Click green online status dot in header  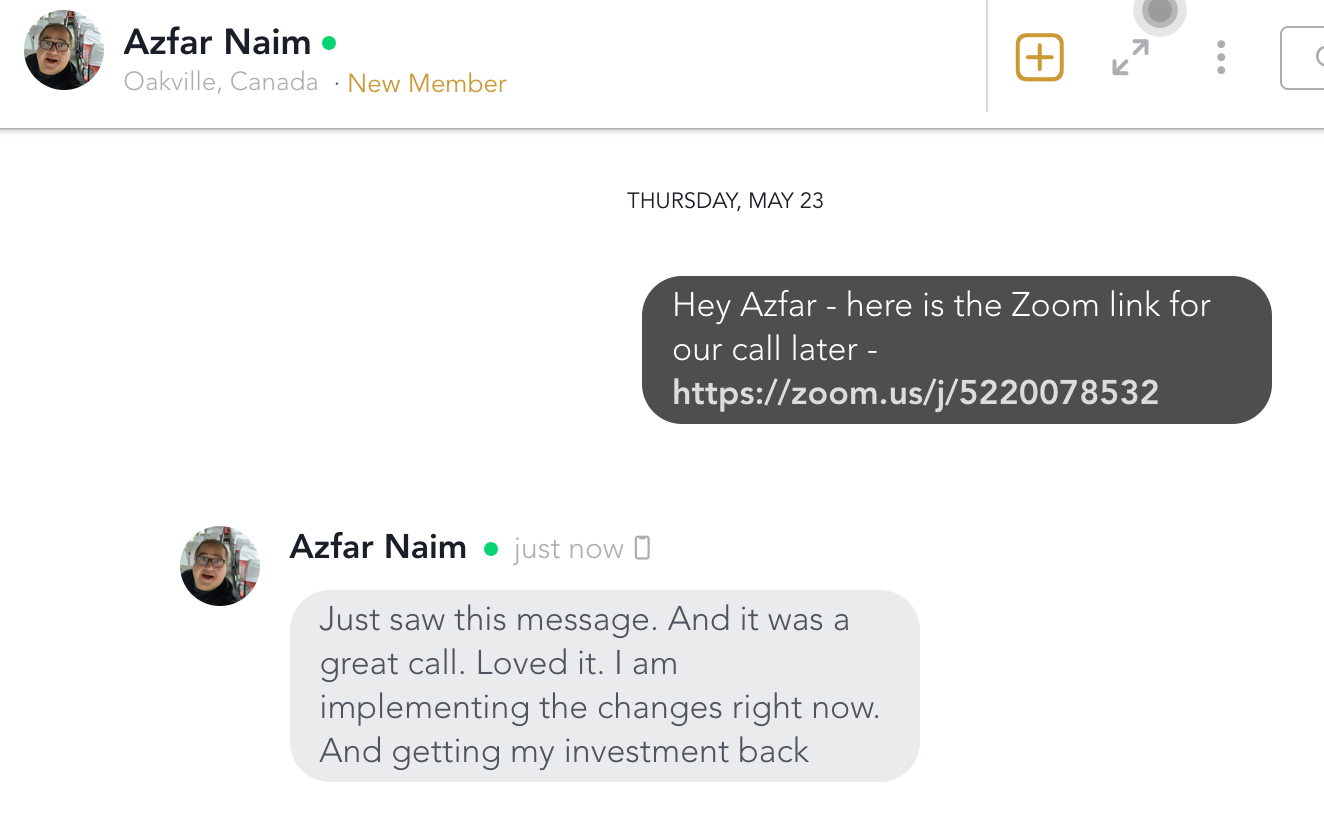pos(329,43)
